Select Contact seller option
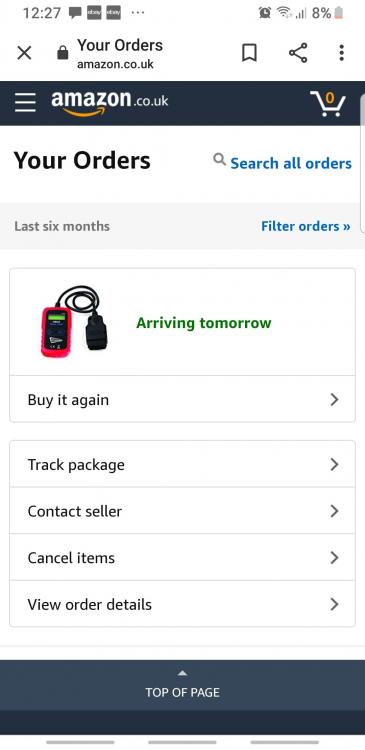The image size is (365, 750). [182, 511]
